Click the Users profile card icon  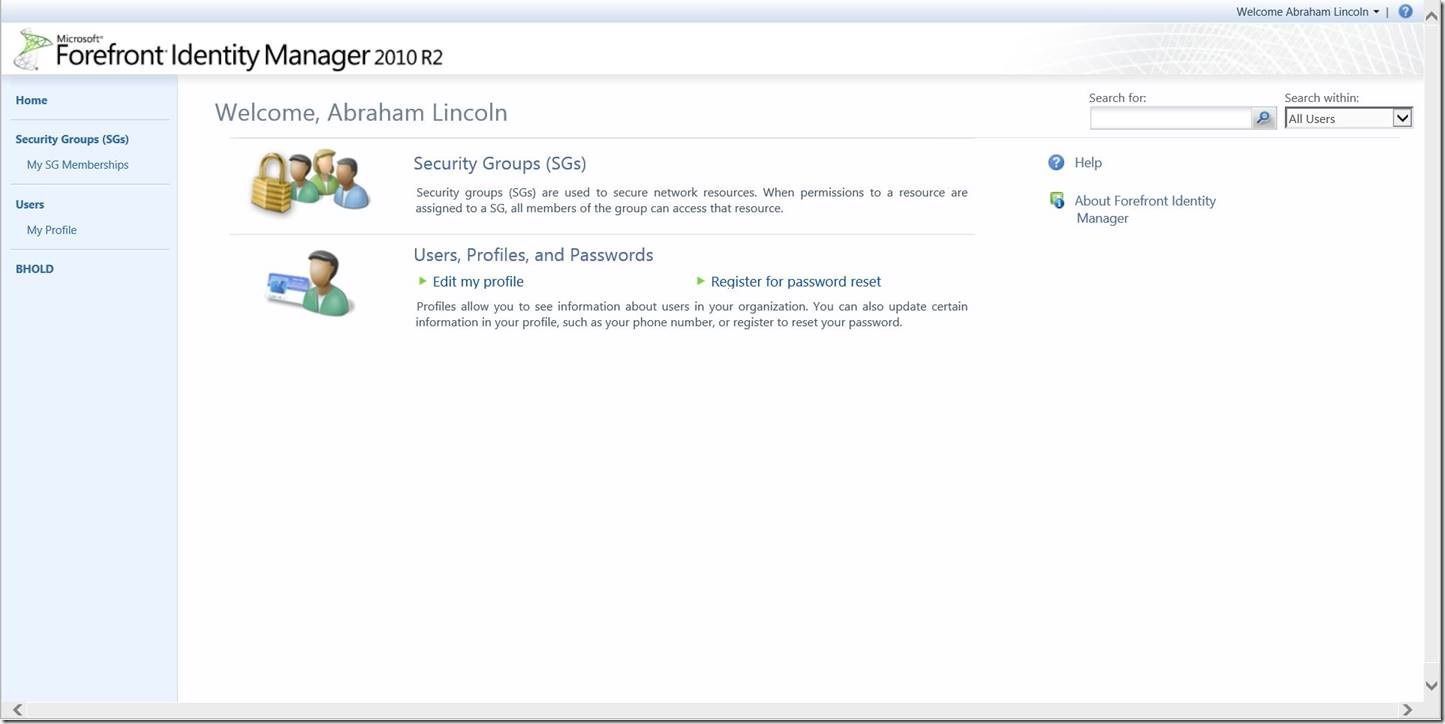click(311, 284)
